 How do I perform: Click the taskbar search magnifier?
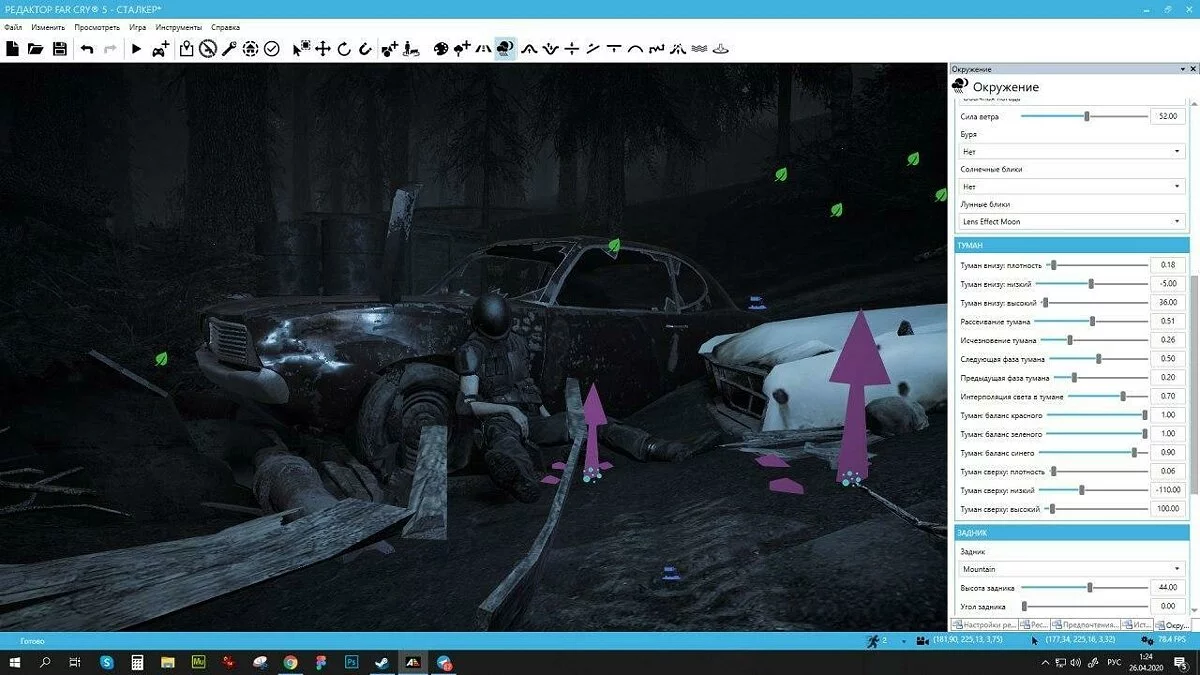[45, 662]
